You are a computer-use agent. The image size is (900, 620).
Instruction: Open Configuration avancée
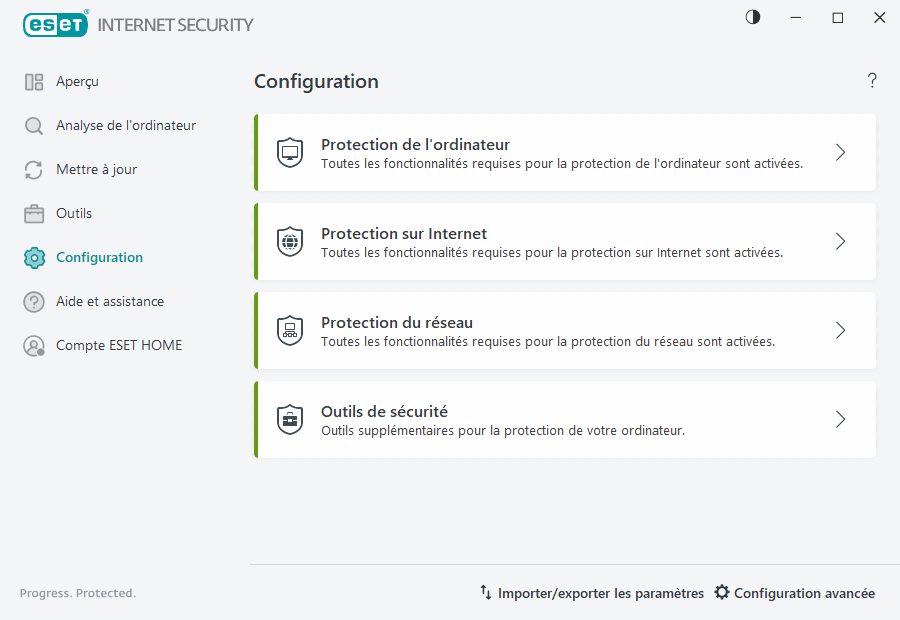805,592
